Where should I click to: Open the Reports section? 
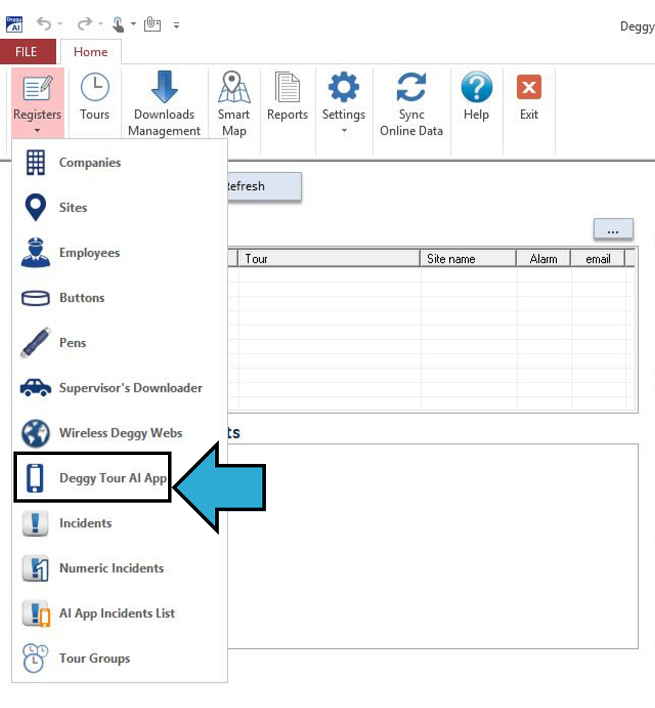(288, 97)
